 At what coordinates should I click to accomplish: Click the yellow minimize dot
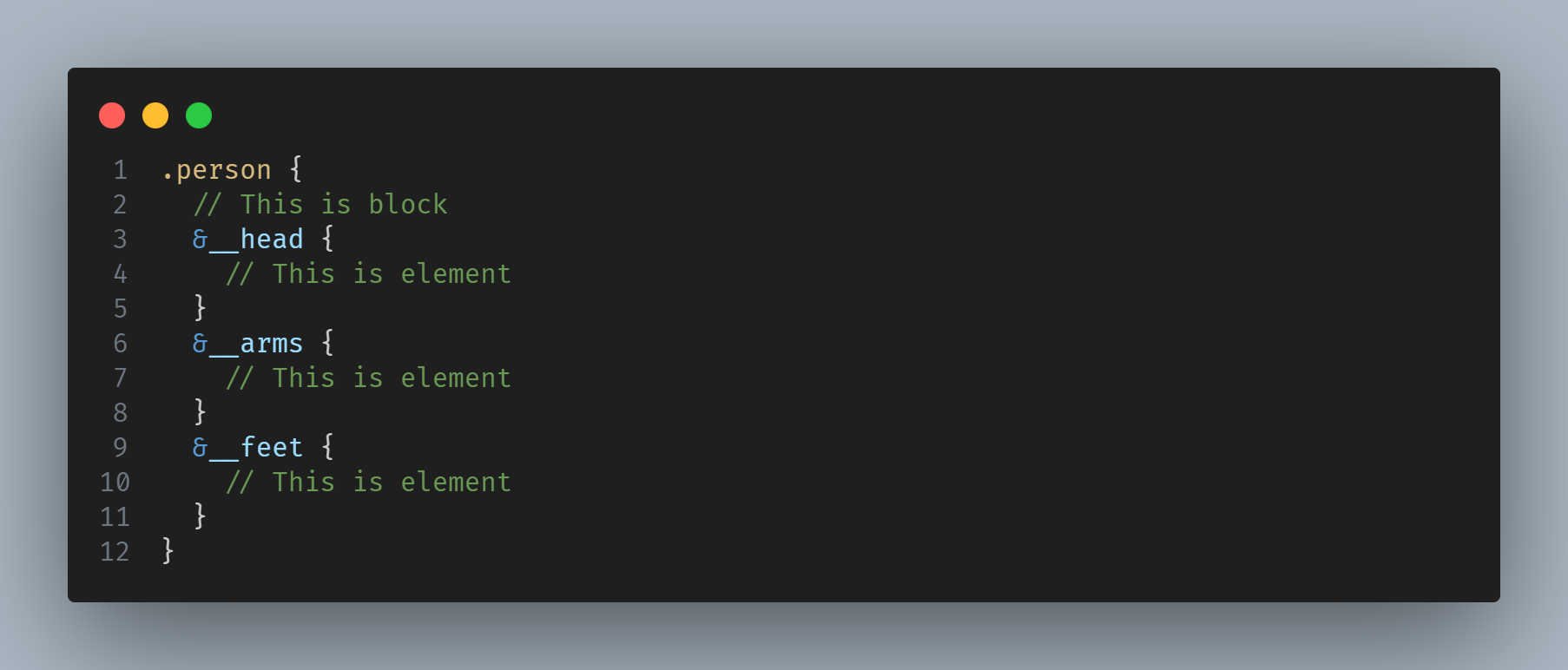tap(155, 115)
